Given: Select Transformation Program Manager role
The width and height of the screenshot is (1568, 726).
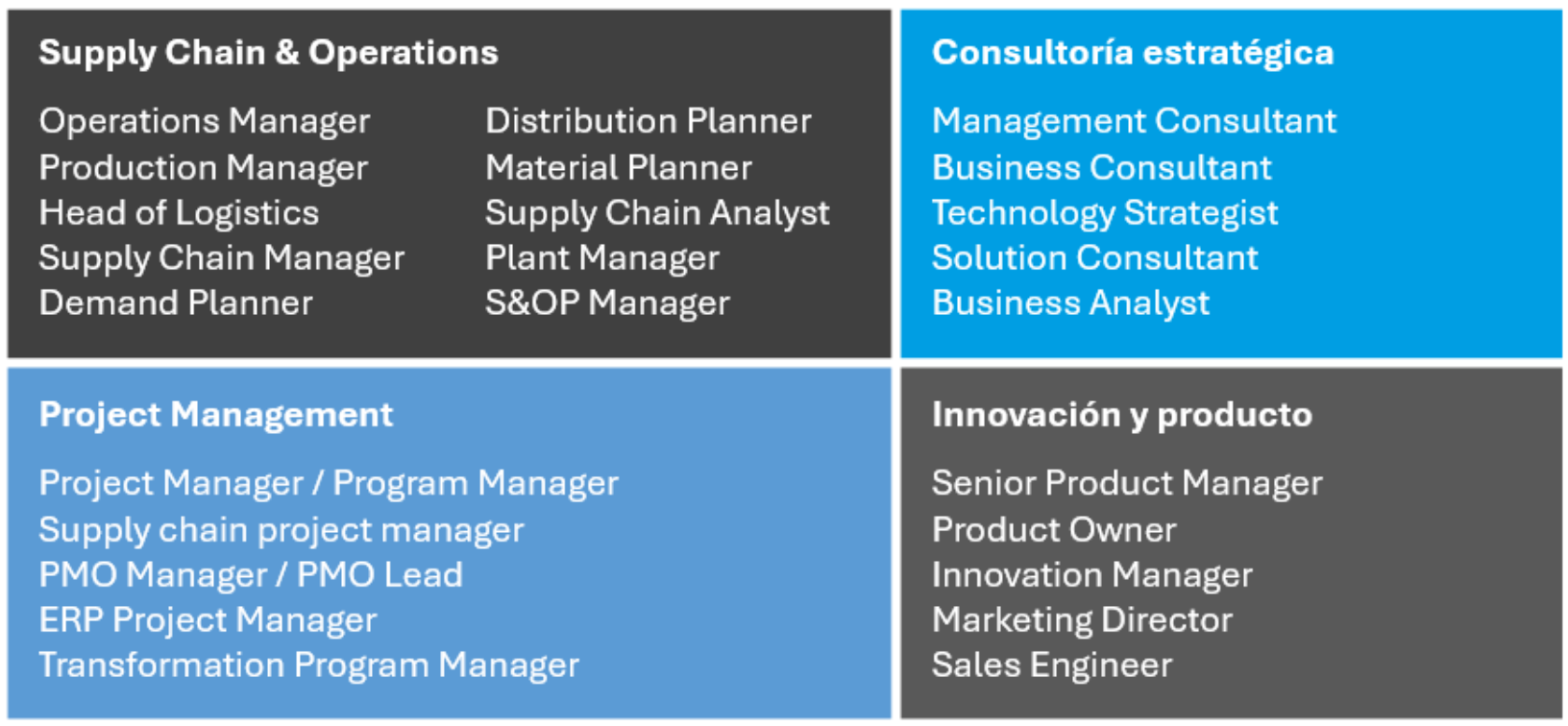Looking at the screenshot, I should pos(309,665).
